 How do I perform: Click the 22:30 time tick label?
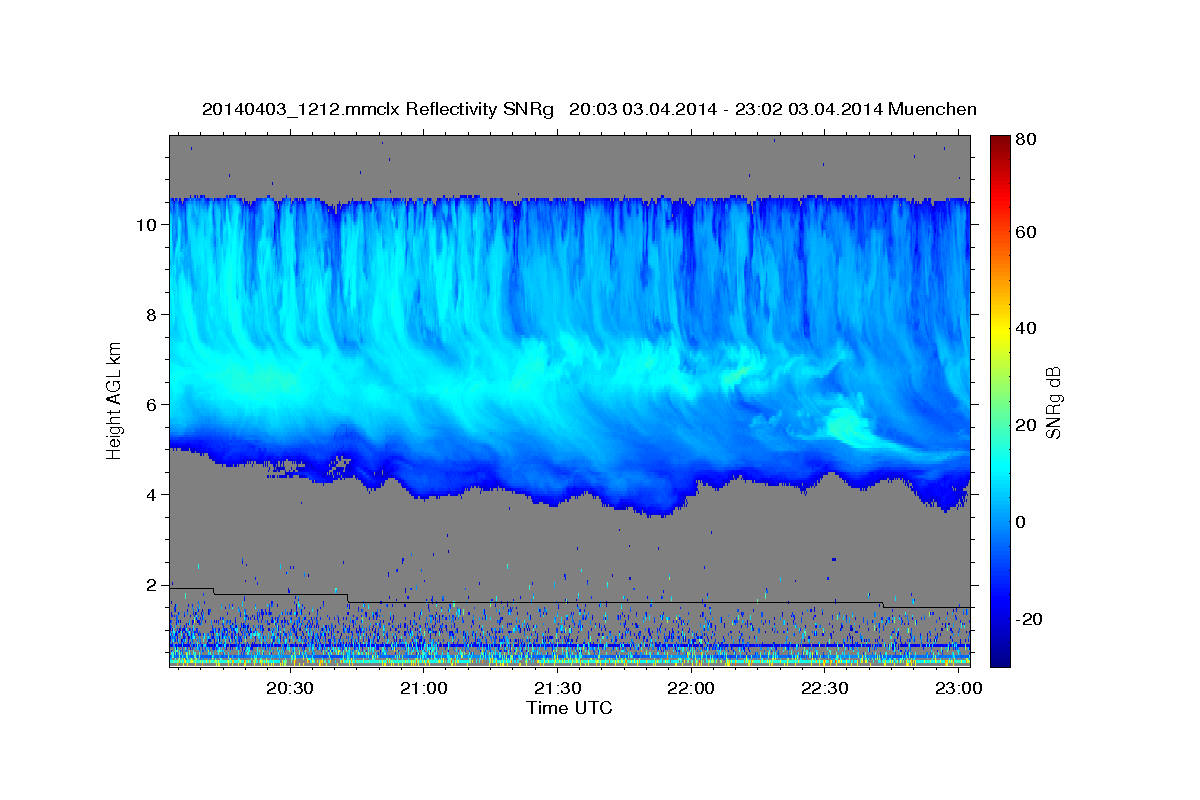click(825, 689)
